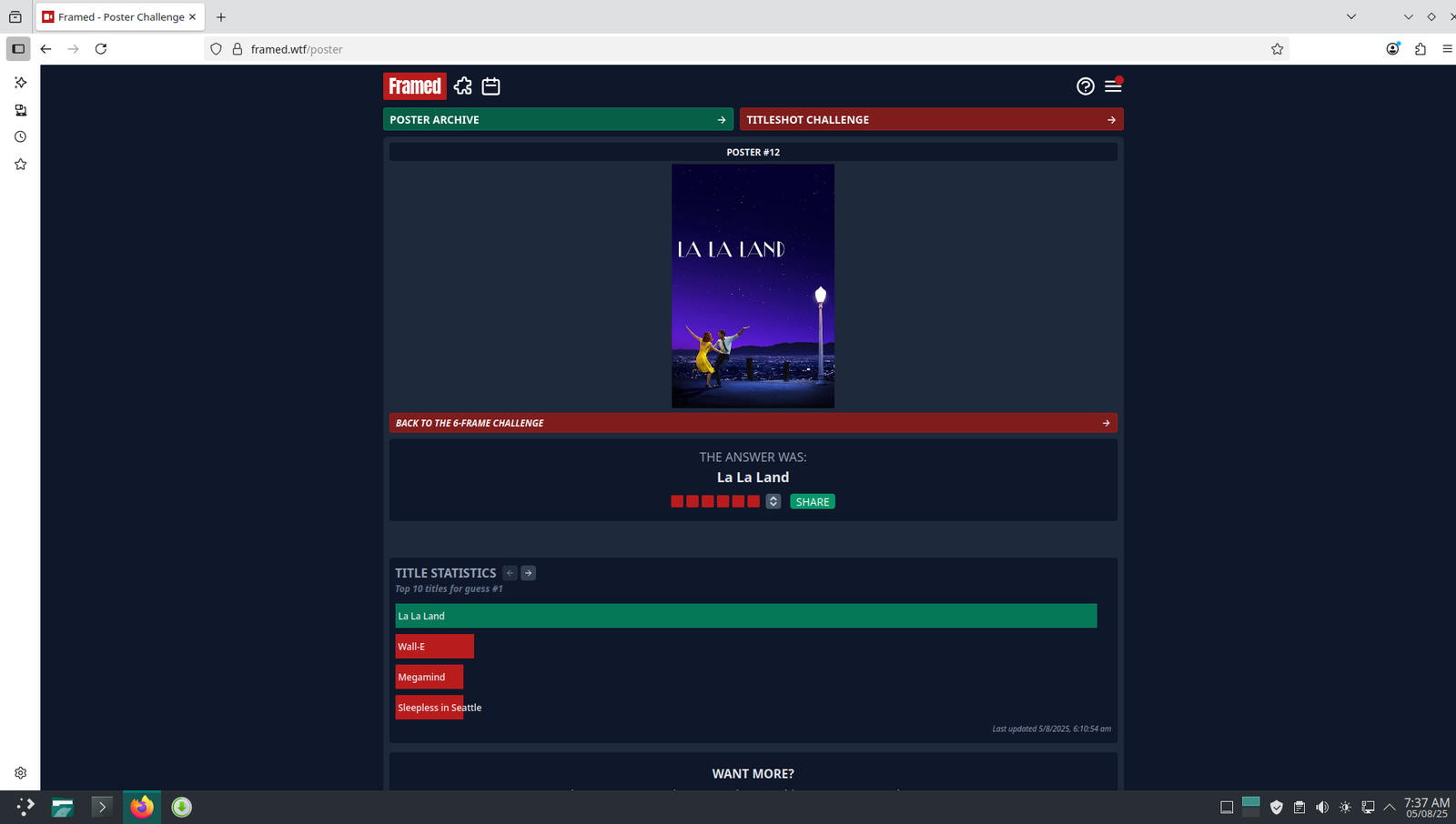Open the brightness tray icon

coord(1345,808)
